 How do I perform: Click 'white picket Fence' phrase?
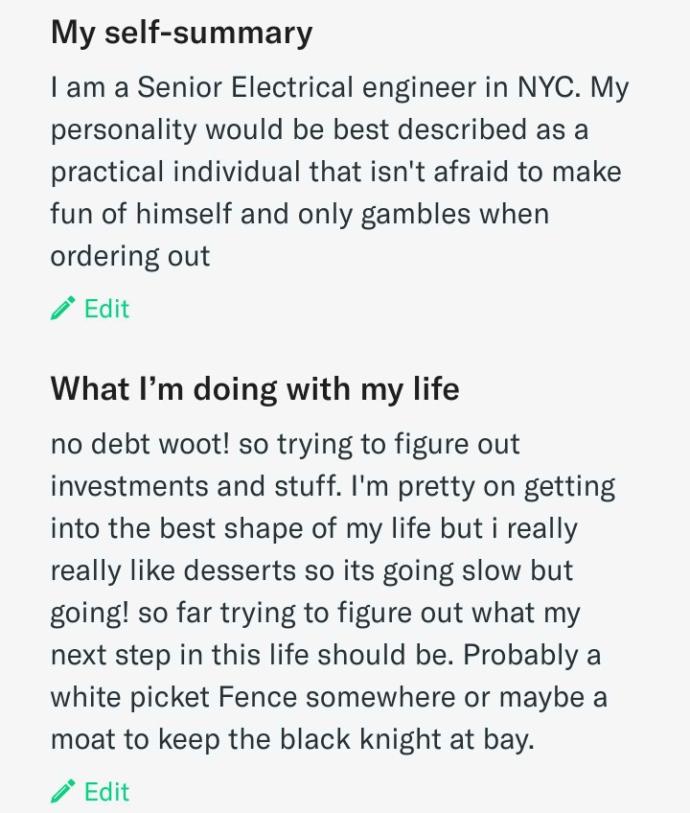(x=174, y=697)
